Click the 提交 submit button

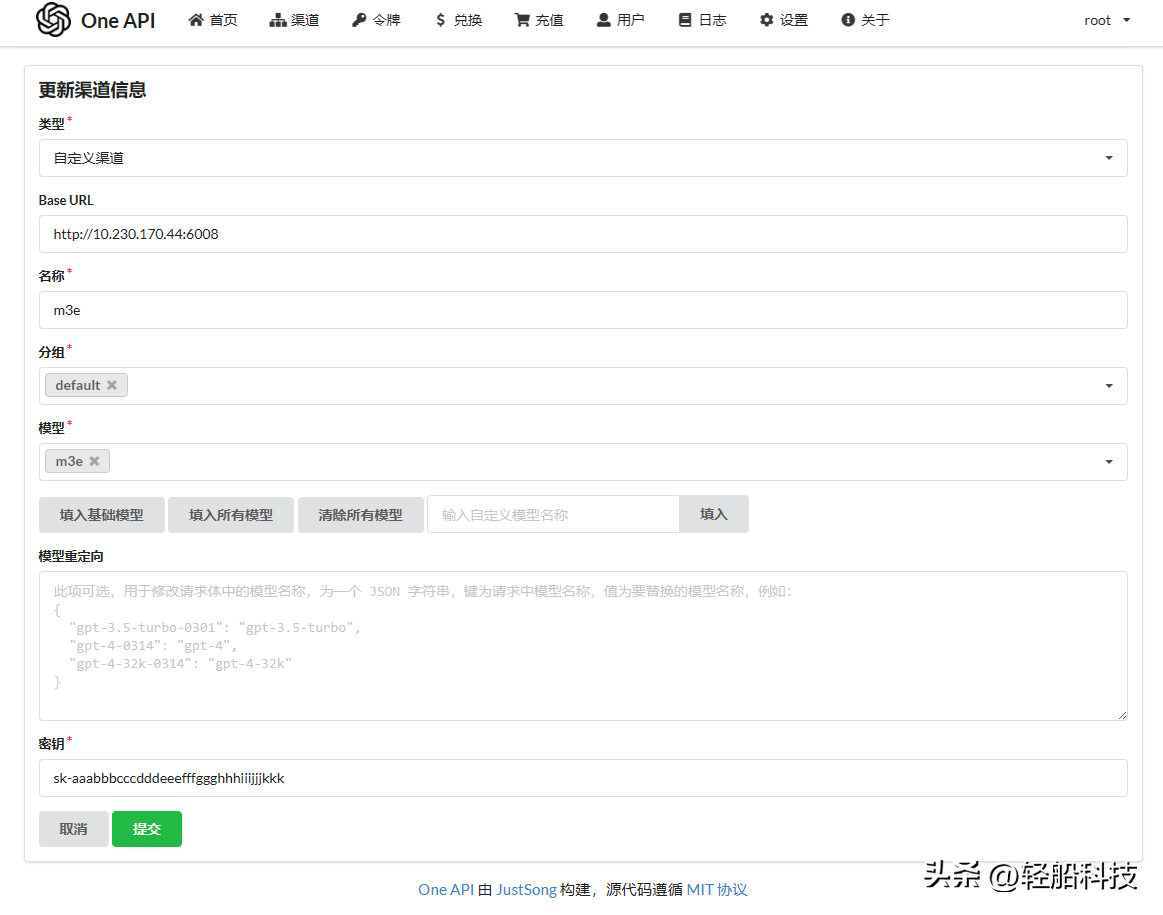point(146,828)
